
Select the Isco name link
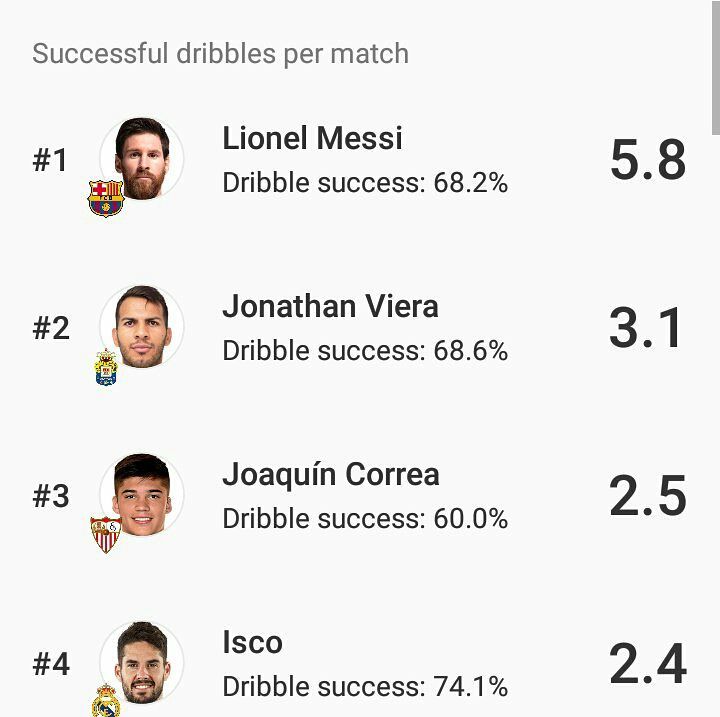point(253,642)
